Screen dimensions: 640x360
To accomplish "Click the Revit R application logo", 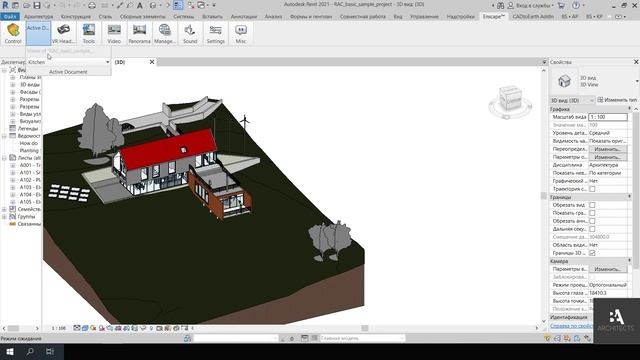I will [x=5, y=5].
